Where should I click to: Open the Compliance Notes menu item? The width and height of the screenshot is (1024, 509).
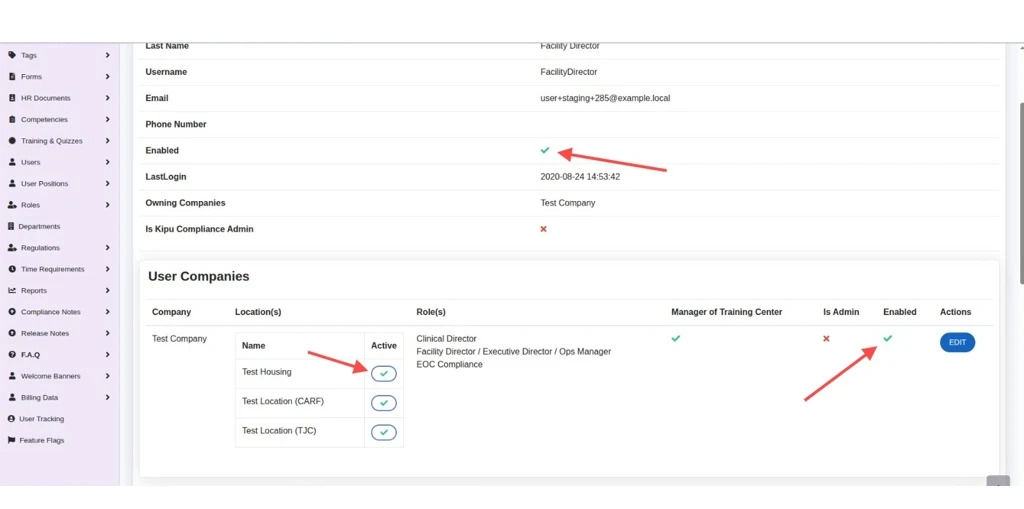coord(50,312)
